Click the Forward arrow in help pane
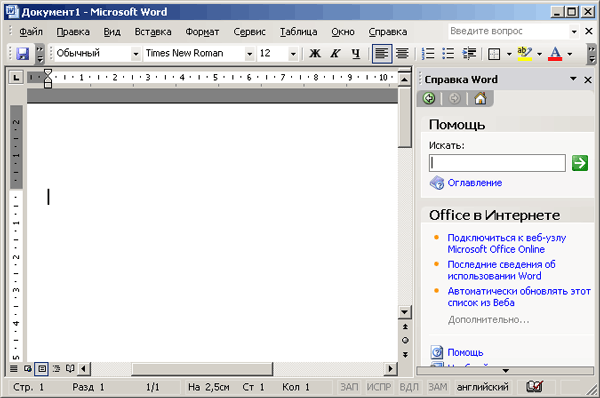The width and height of the screenshot is (600, 398). click(454, 98)
